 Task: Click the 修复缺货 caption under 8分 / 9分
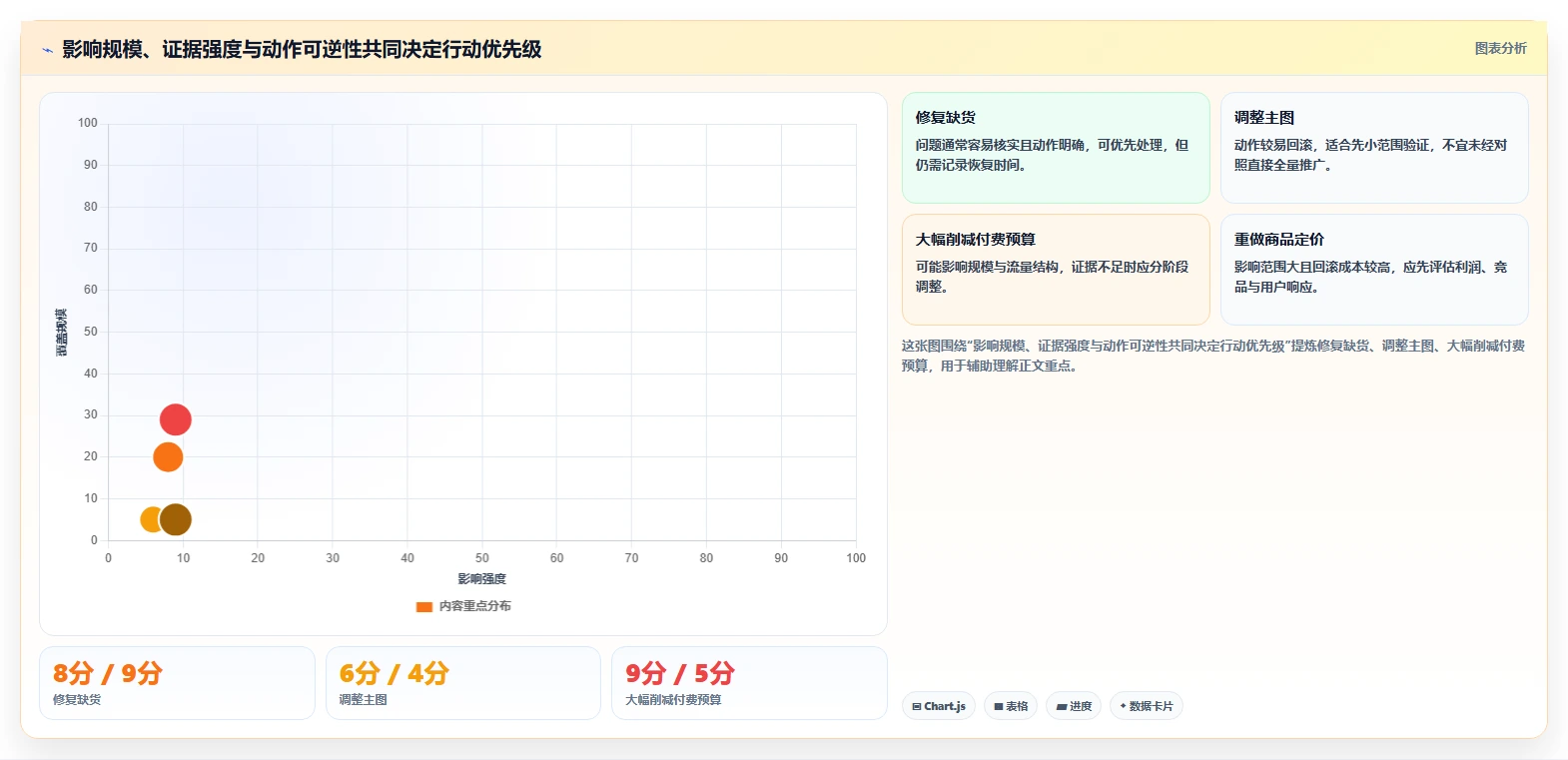77,700
